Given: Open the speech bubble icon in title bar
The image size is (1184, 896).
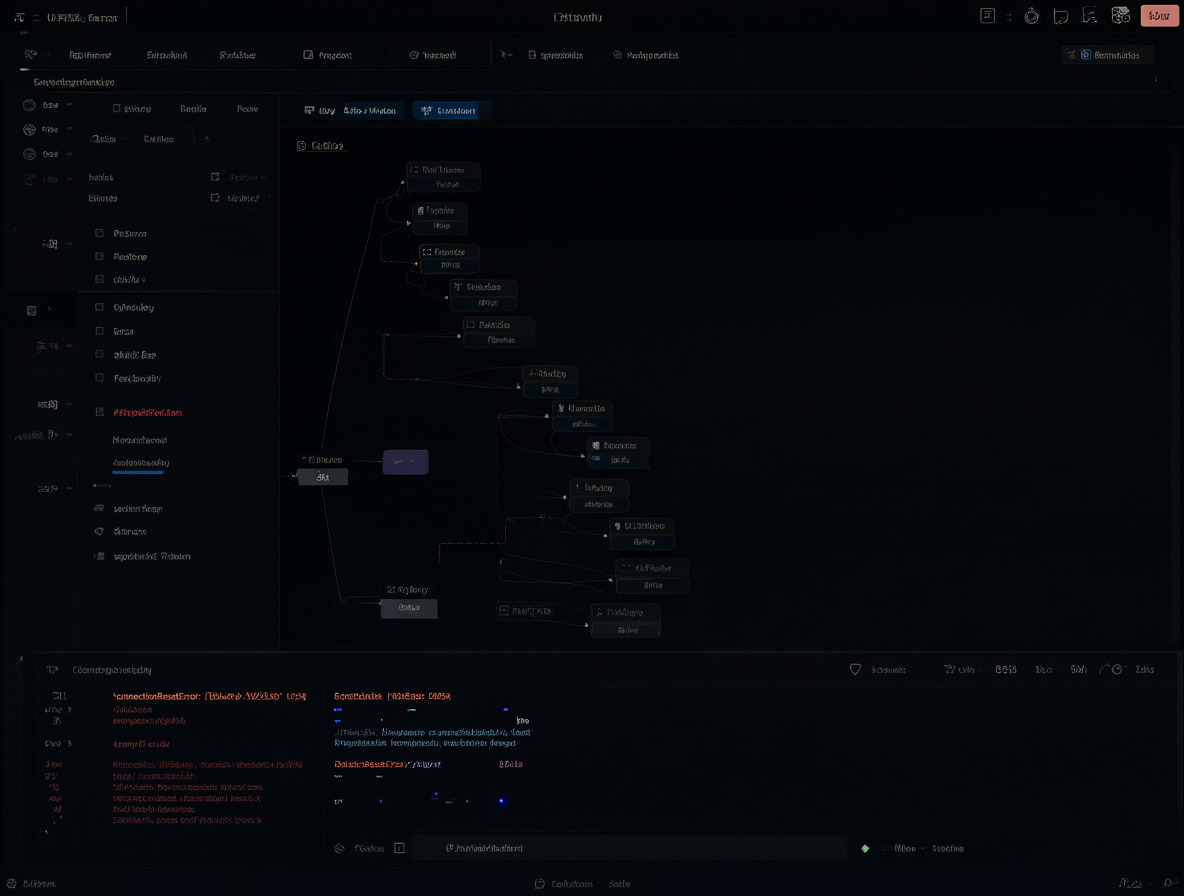Looking at the screenshot, I should (x=1061, y=17).
